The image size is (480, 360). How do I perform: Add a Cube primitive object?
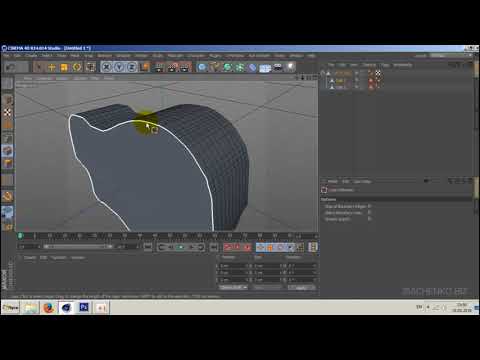(202, 67)
